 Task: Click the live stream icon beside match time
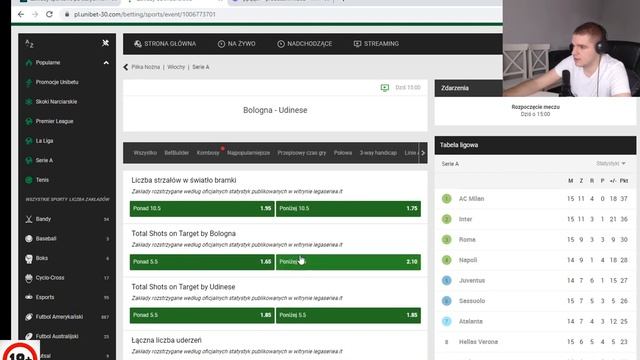(384, 87)
